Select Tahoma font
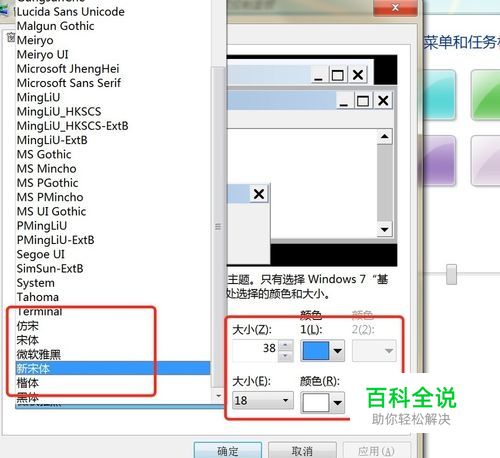The width and height of the screenshot is (500, 458). (x=38, y=297)
